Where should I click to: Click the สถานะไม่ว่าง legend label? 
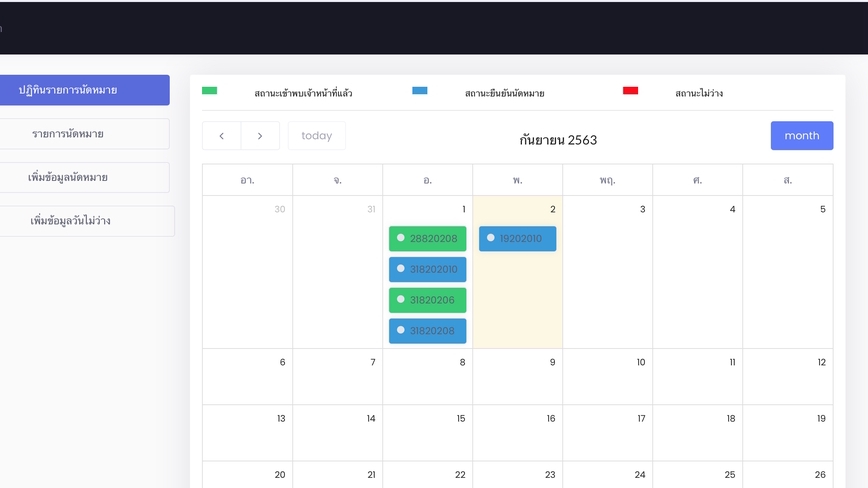pos(699,93)
